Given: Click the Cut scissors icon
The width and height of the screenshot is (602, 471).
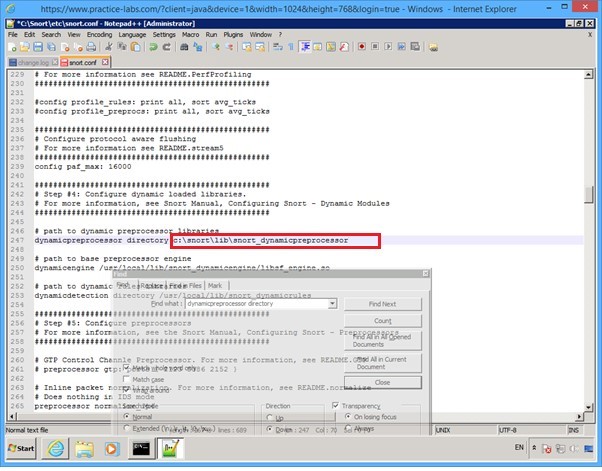Looking at the screenshot, I should click(109, 47).
